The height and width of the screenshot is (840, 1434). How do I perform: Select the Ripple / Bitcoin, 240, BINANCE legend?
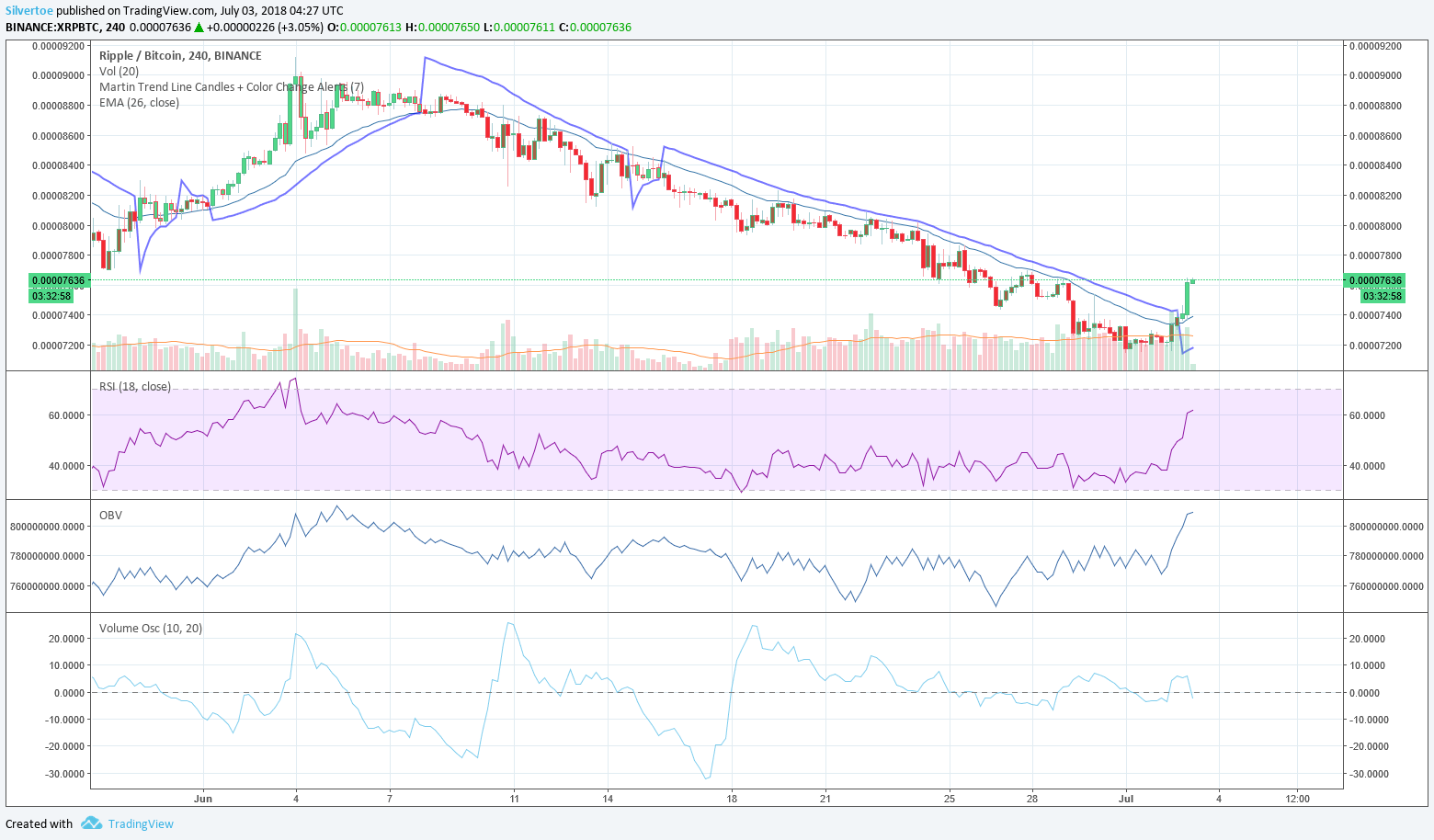pos(180,55)
